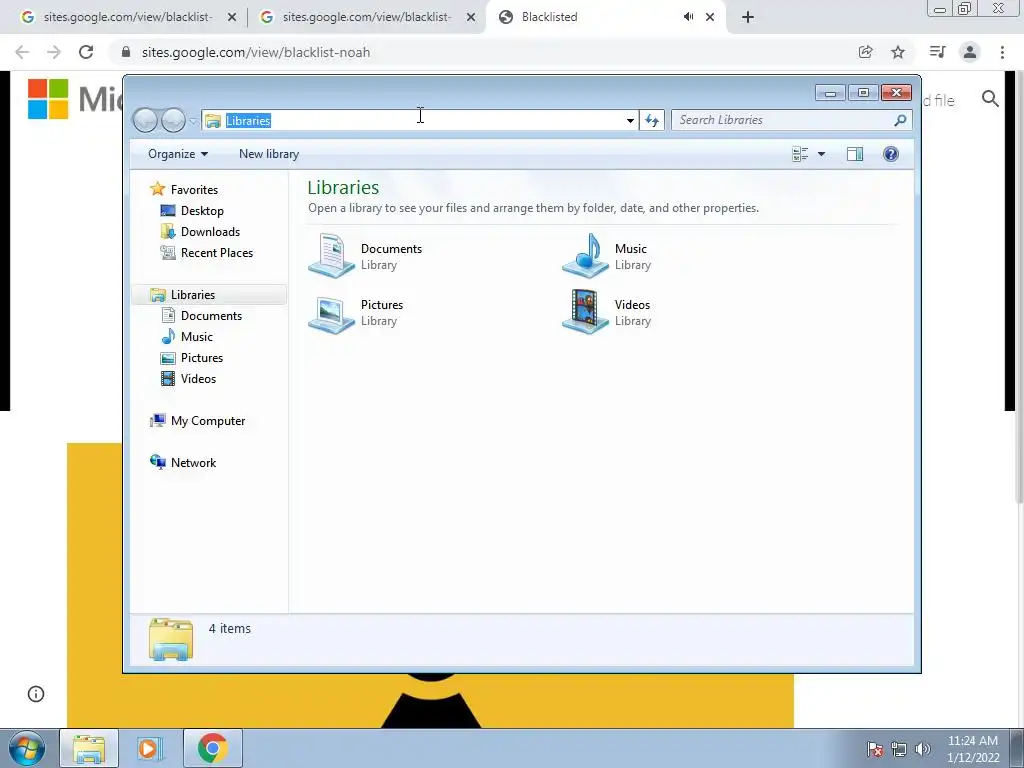Mute audio on the Blacklisted tab
Image resolution: width=1024 pixels, height=768 pixels.
688,17
